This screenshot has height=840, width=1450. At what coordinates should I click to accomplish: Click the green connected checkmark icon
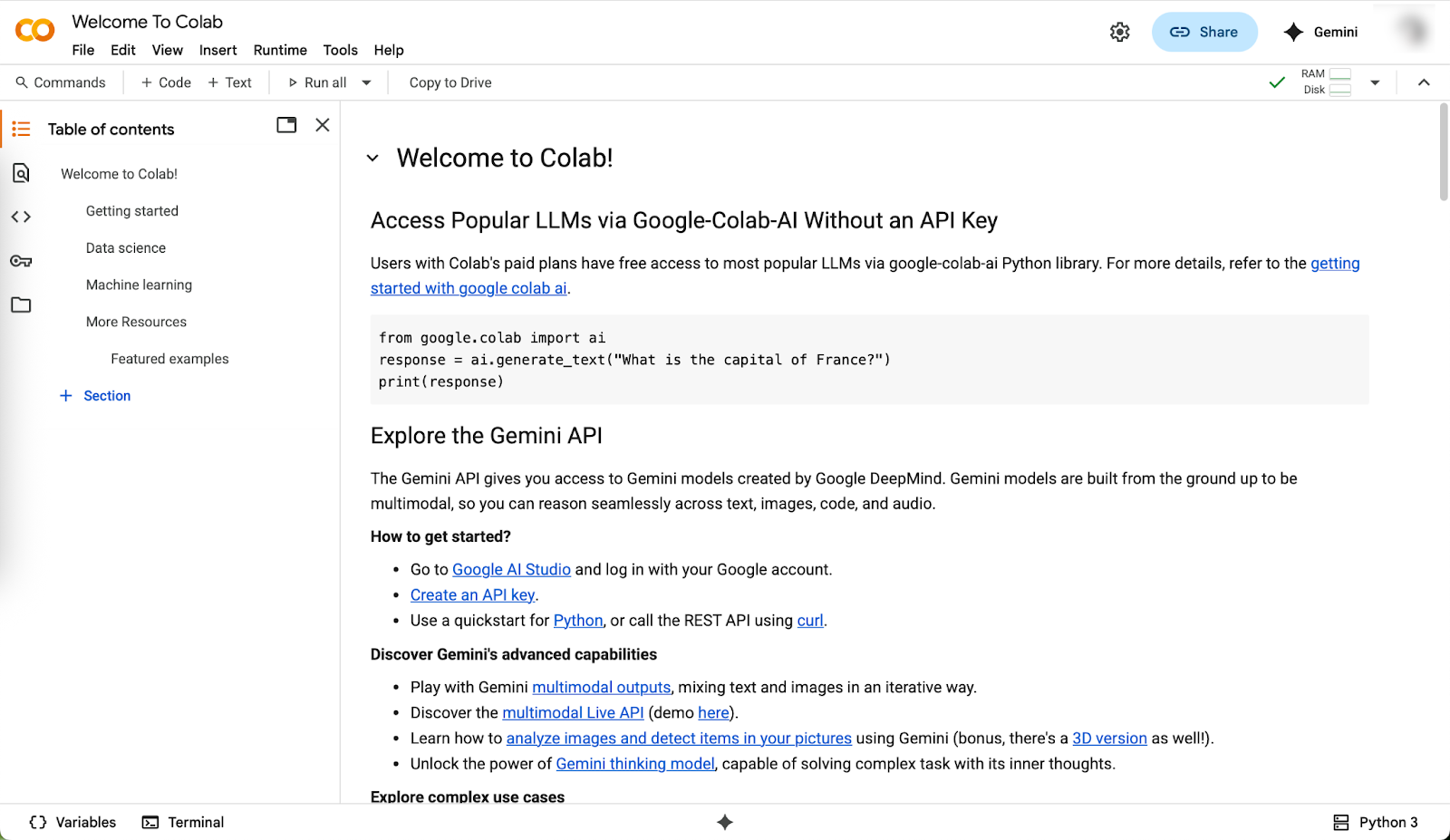point(1277,82)
